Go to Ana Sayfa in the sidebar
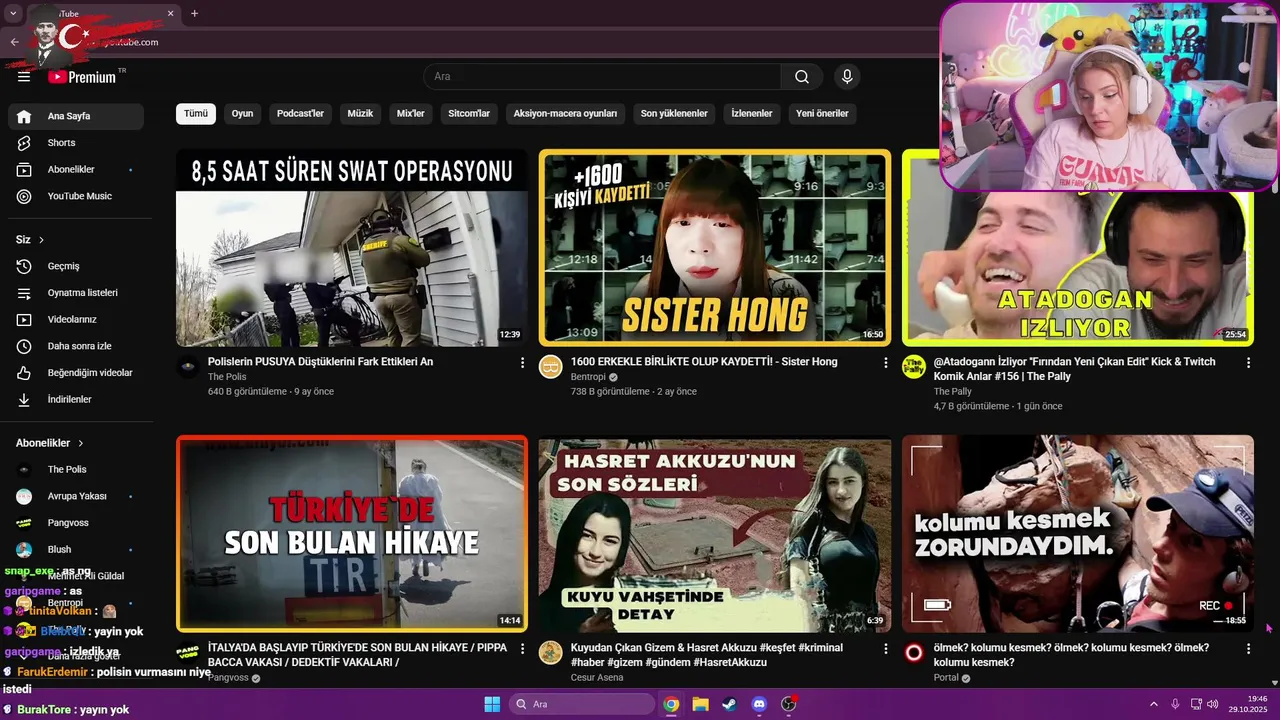The width and height of the screenshot is (1280, 720). tap(76, 116)
